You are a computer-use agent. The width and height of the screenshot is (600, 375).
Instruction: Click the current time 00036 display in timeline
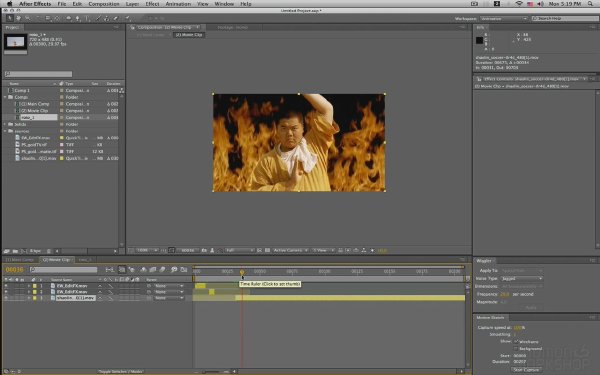15,270
